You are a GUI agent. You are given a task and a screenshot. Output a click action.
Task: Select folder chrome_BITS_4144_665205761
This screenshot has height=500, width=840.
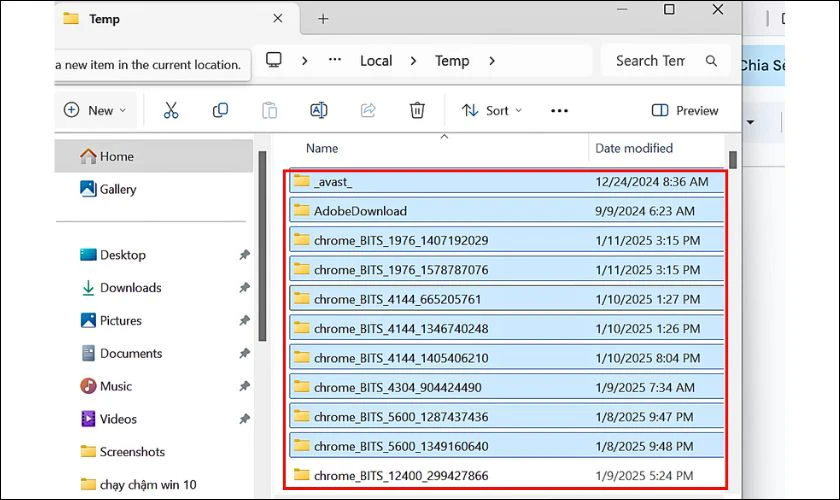[x=507, y=299]
